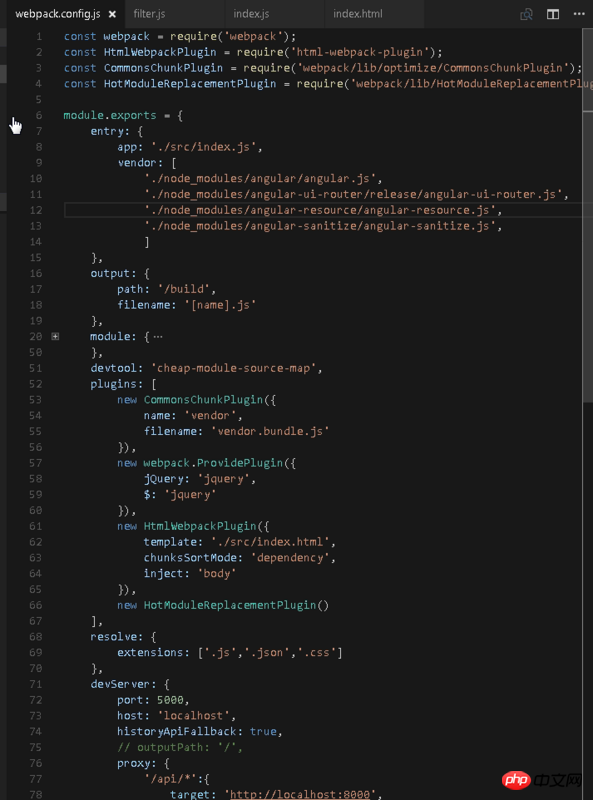This screenshot has width=593, height=800.
Task: Split the editor with split icon
Action: coord(553,14)
